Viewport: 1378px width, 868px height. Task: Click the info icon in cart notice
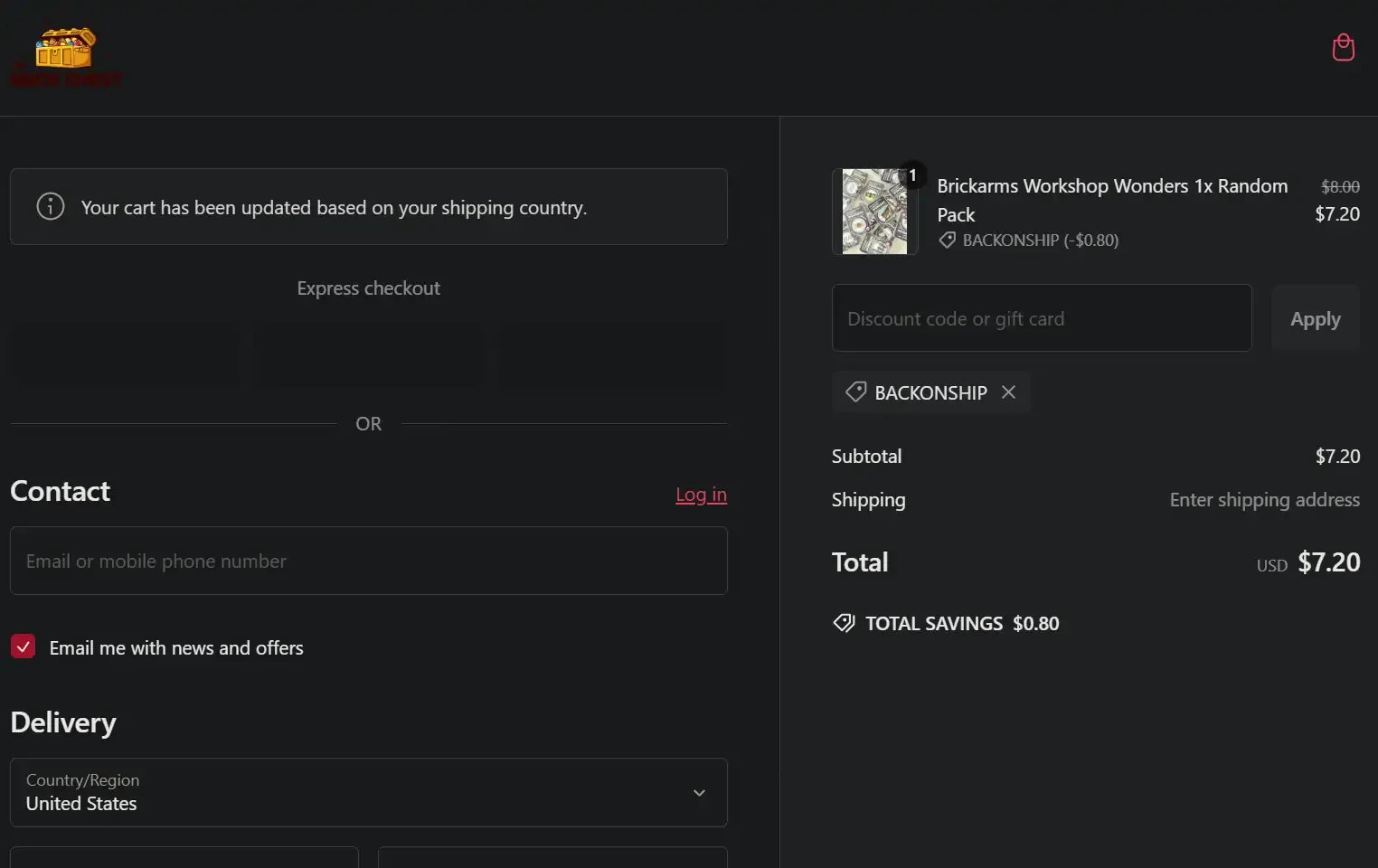point(51,206)
